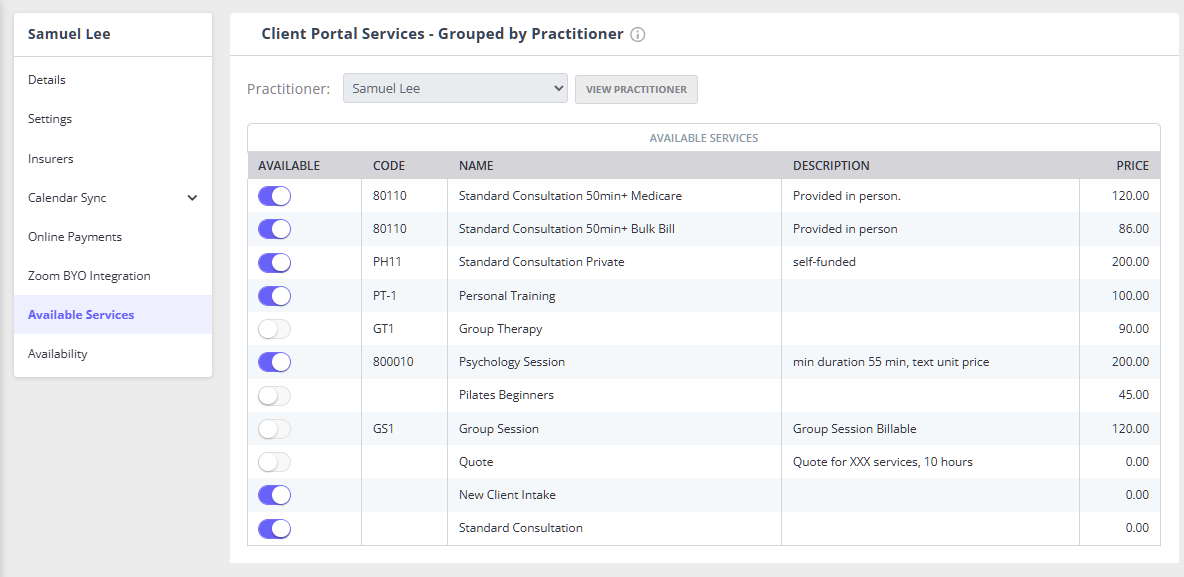
Task: Turn on the Group Session toggle
Action: [274, 428]
